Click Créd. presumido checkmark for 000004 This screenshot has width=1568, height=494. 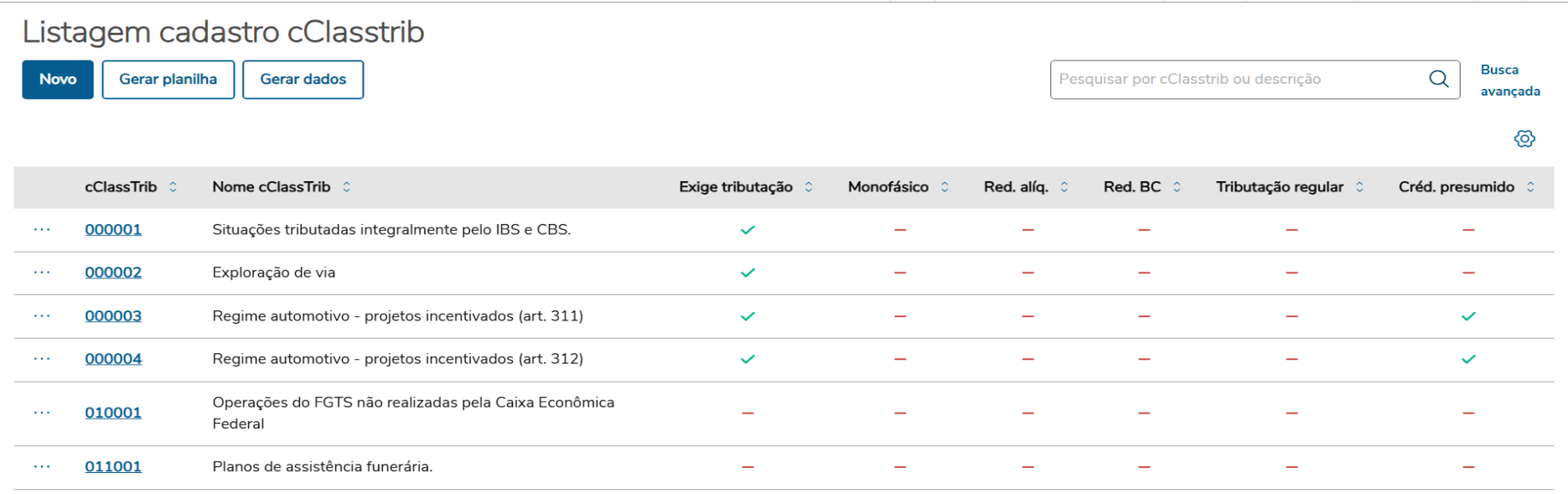point(1468,359)
